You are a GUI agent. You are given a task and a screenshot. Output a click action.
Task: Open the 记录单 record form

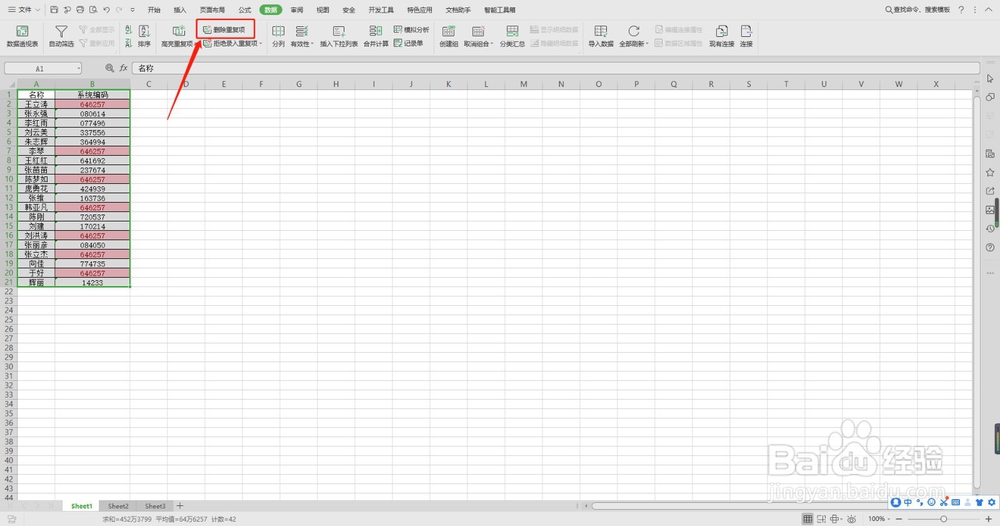[409, 43]
